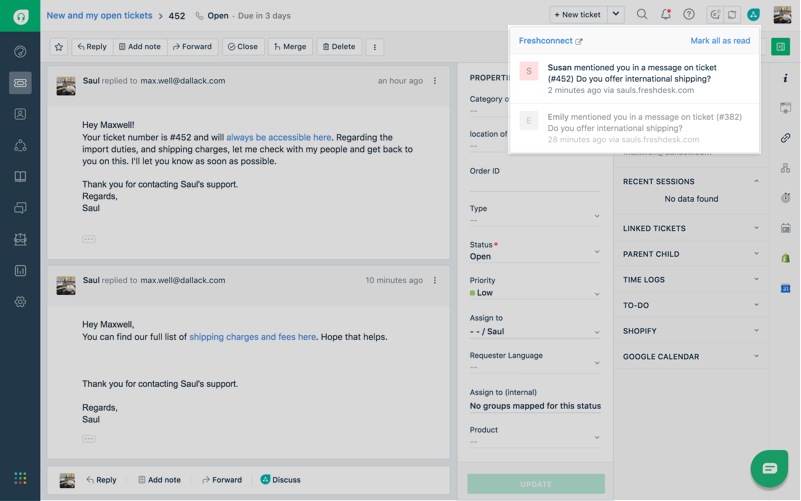801x501 pixels.
Task: Click the Freshdesk headset logo
Action: (20, 16)
